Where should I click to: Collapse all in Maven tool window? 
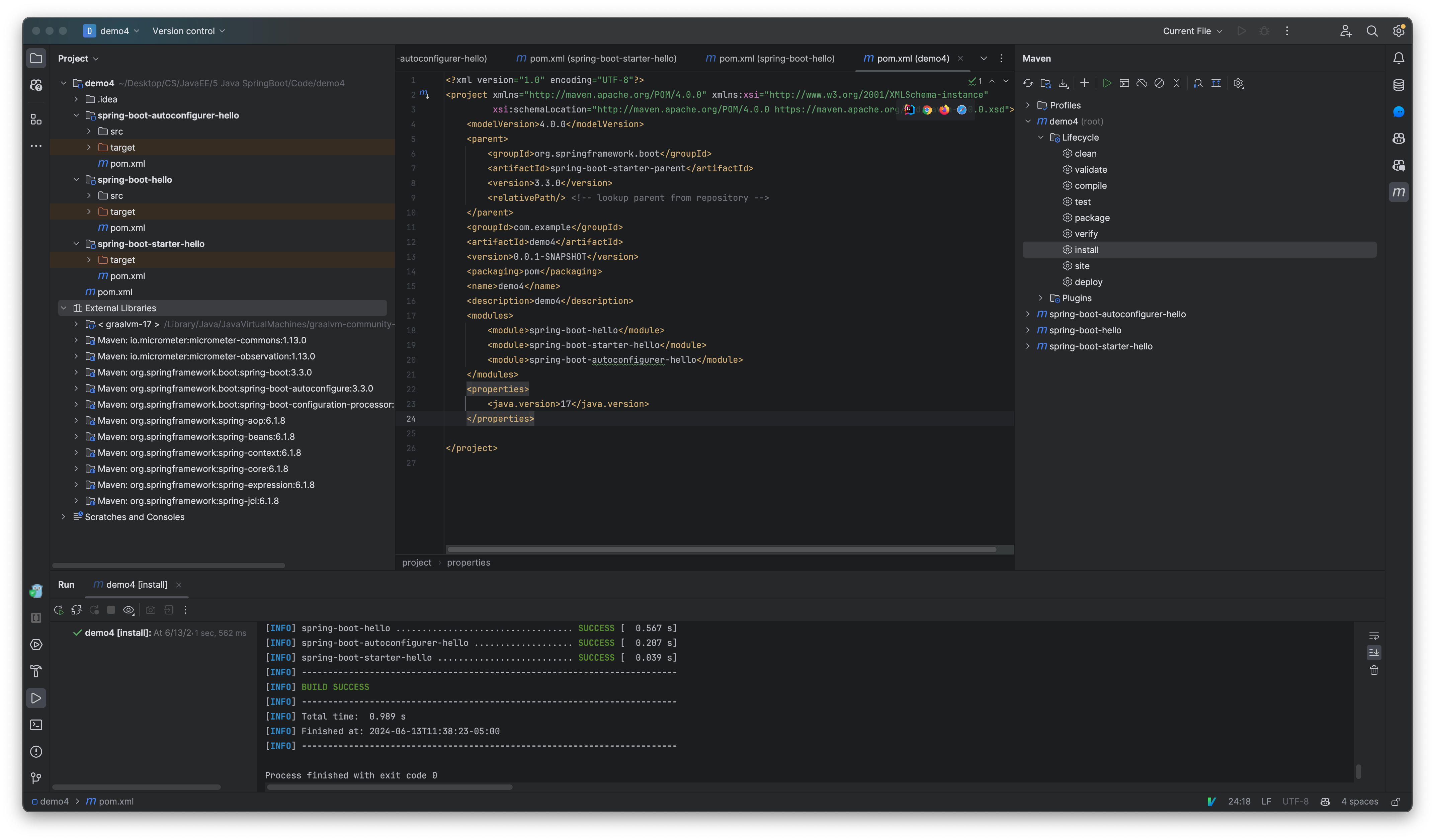point(1176,83)
